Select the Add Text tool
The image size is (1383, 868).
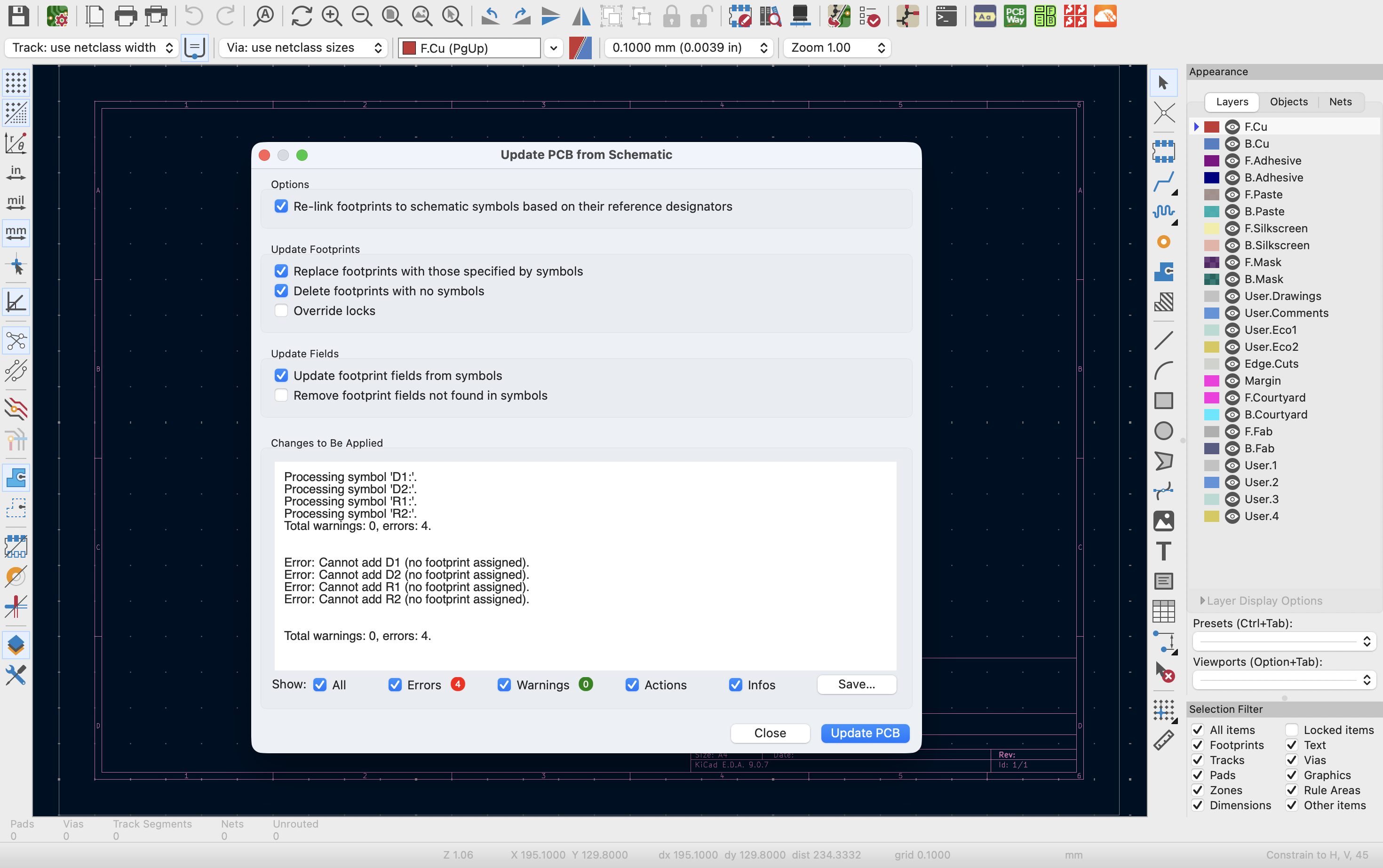(x=1164, y=551)
